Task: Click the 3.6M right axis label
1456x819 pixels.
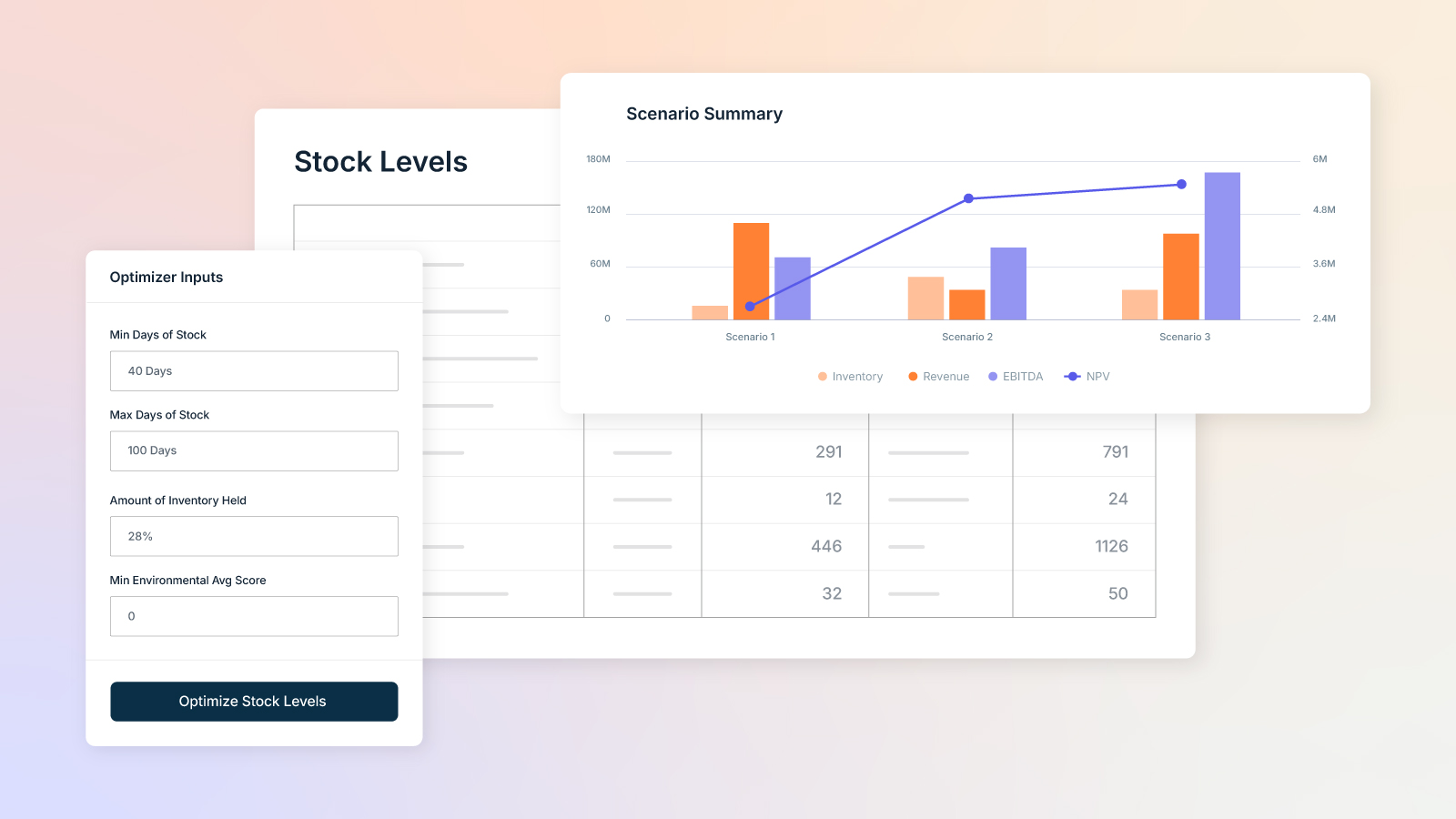Action: point(1324,264)
